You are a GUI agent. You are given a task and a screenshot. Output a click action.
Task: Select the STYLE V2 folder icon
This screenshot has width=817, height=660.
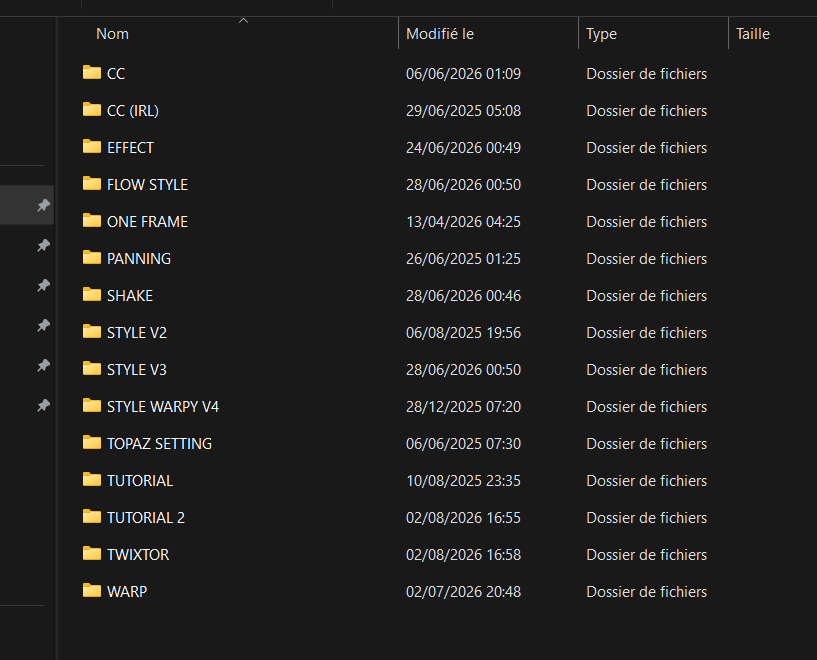pos(92,331)
